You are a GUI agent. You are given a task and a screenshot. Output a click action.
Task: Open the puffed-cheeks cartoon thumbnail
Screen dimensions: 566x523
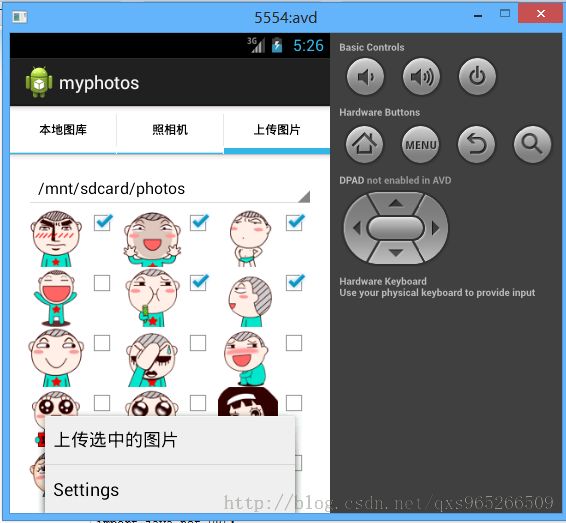point(152,298)
